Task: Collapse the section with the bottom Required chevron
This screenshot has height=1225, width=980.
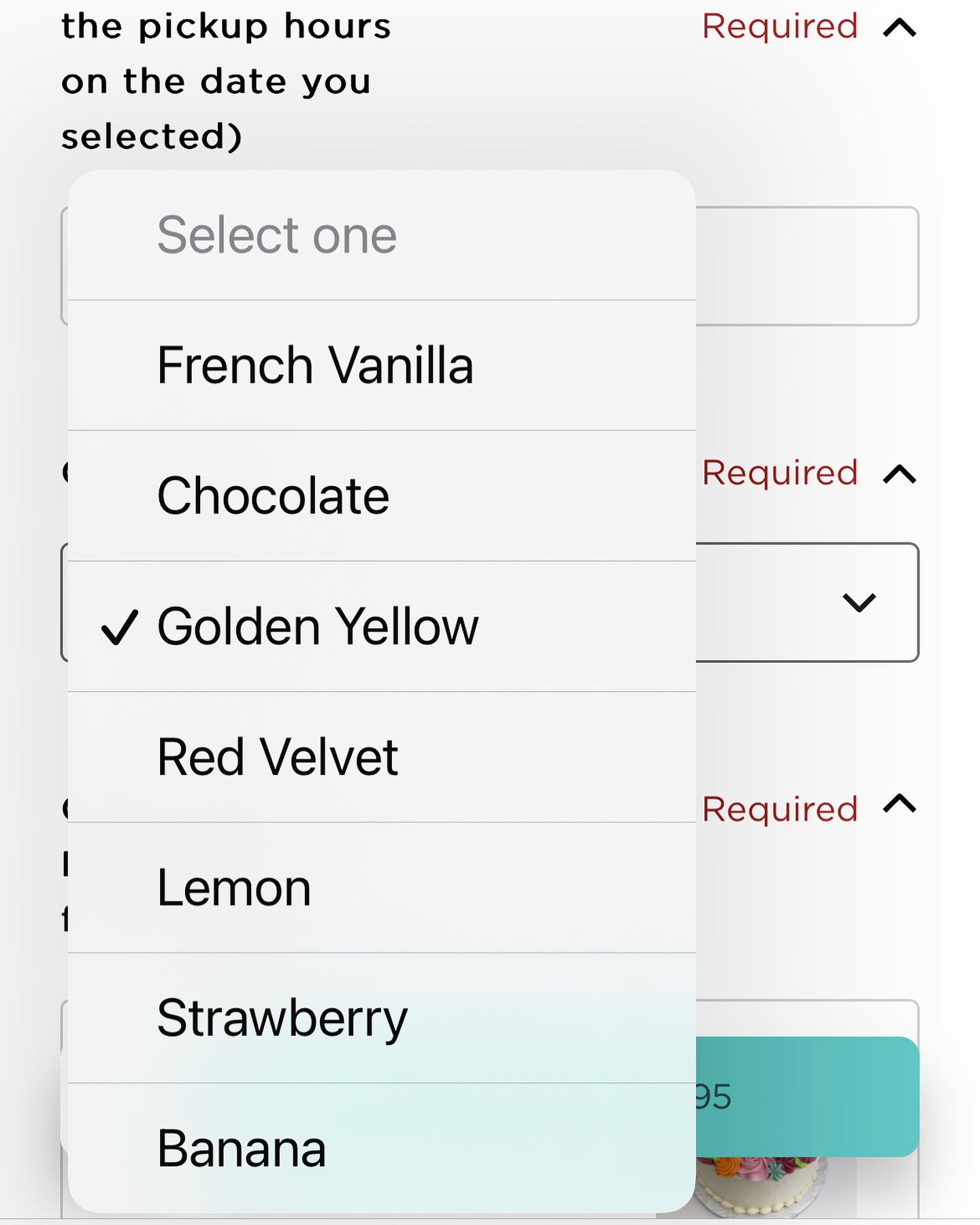Action: coord(899,804)
